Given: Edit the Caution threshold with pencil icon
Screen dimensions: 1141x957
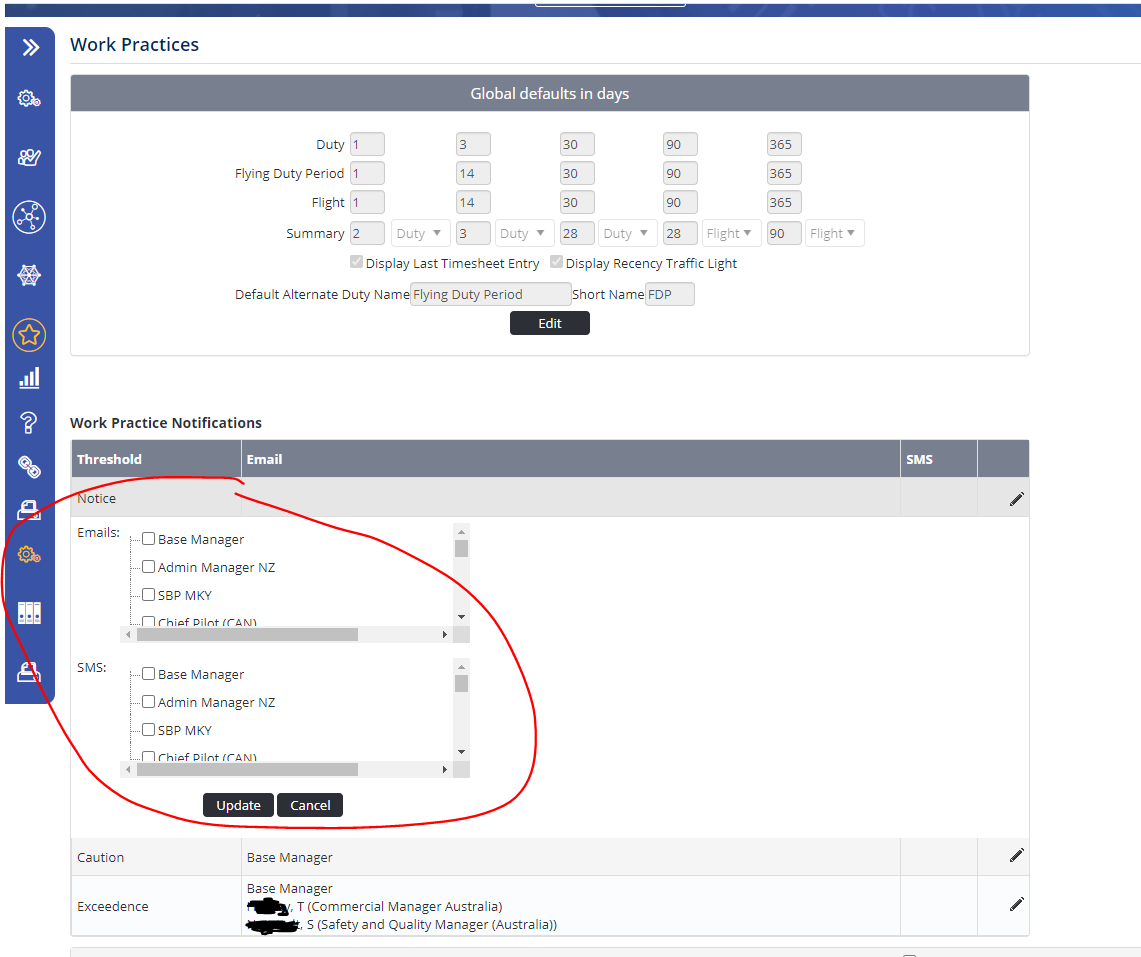Looking at the screenshot, I should tap(1016, 856).
